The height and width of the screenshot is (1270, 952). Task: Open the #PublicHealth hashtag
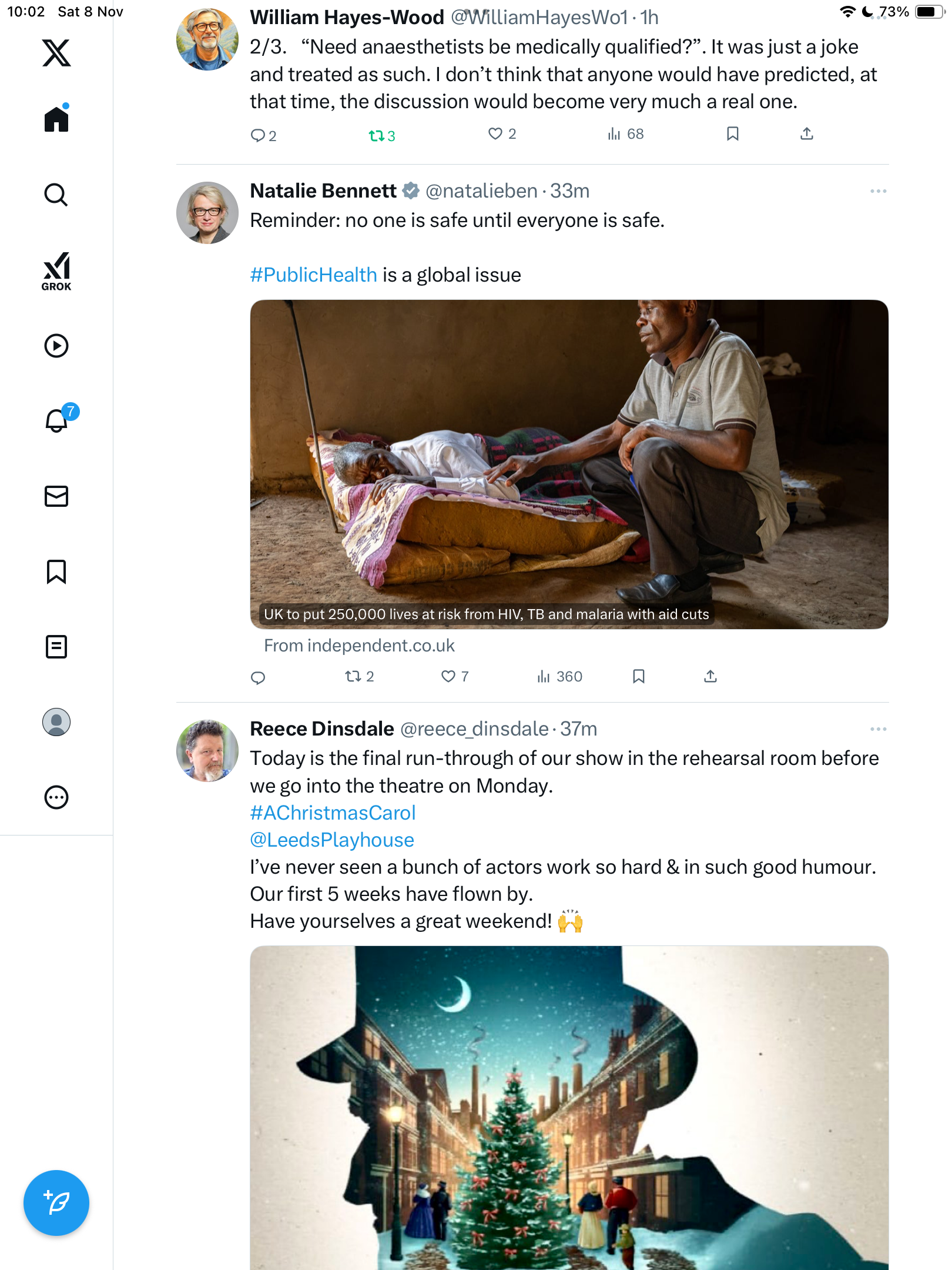tap(313, 275)
